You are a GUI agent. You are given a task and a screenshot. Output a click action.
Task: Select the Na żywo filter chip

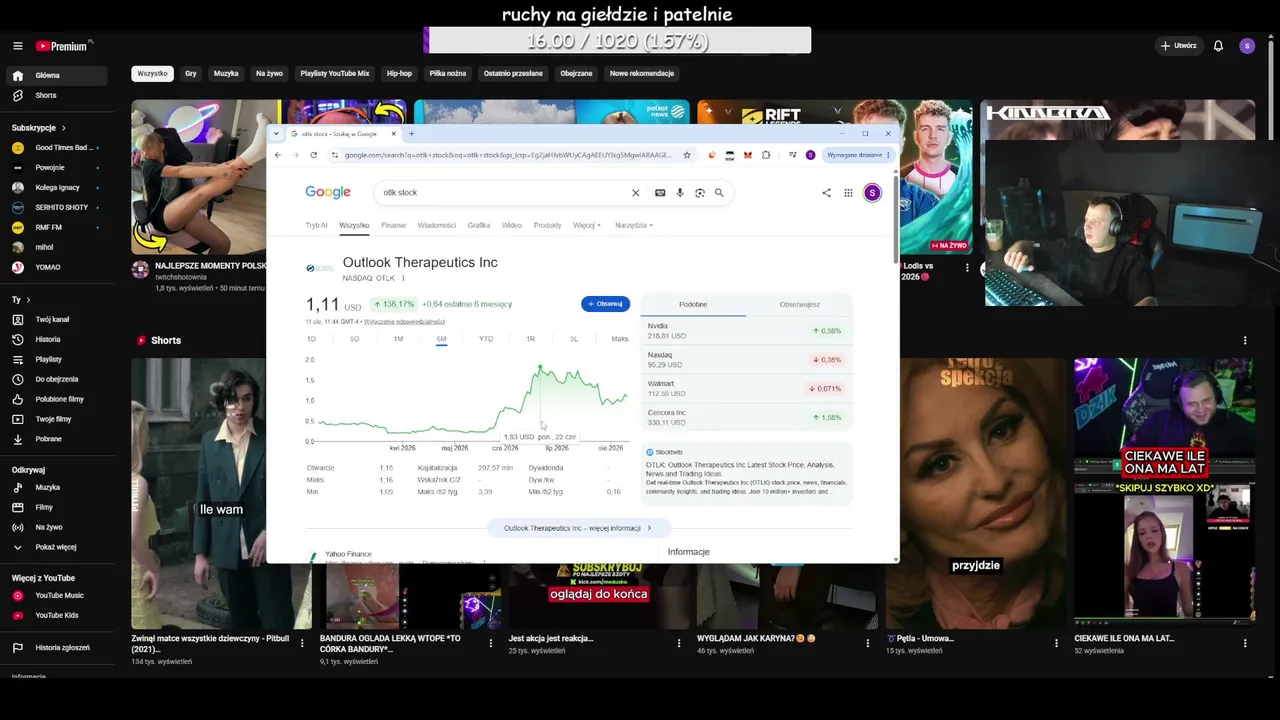click(269, 74)
